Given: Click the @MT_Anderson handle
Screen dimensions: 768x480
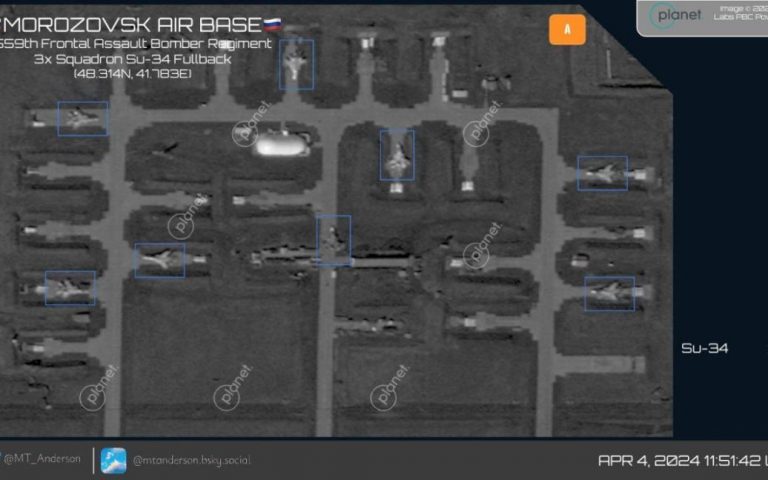Looking at the screenshot, I should (x=41, y=459).
